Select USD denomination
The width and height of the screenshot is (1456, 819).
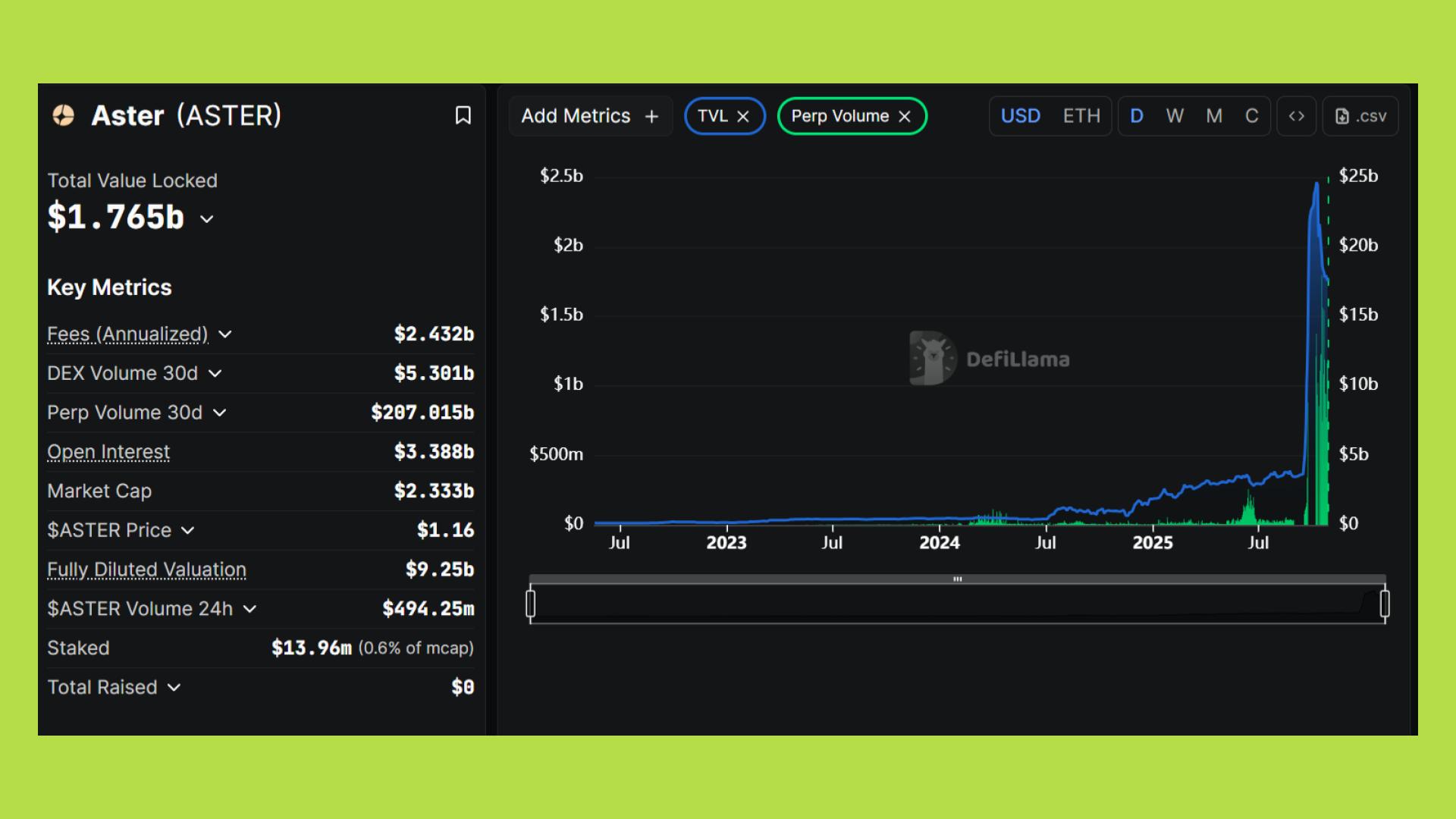(1020, 116)
